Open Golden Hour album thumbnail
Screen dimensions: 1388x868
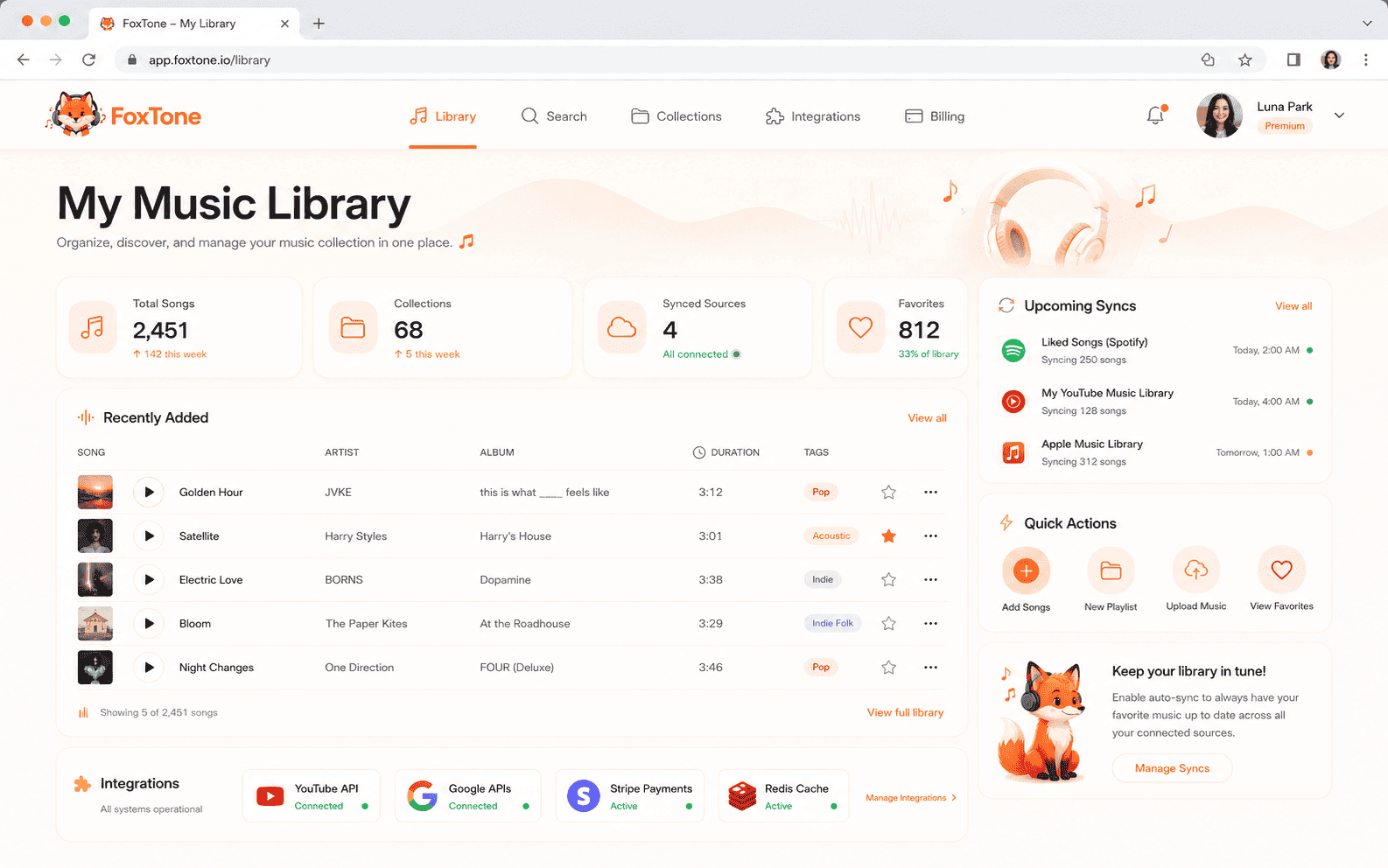pyautogui.click(x=95, y=492)
